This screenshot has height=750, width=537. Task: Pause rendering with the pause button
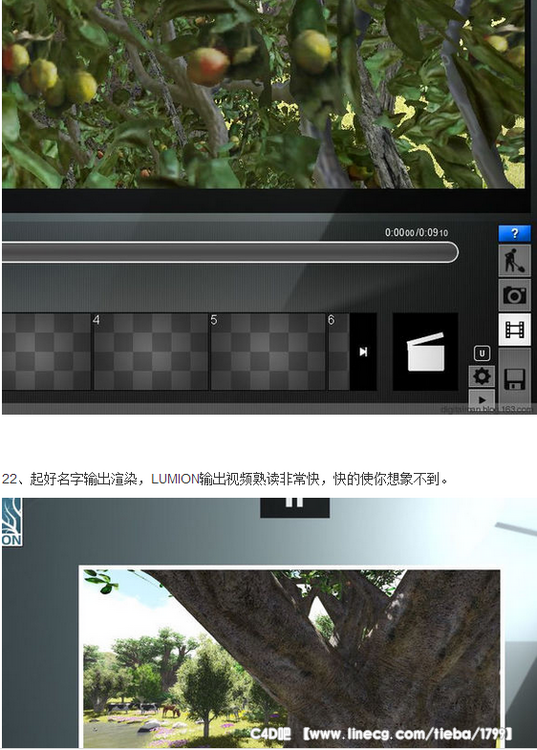click(x=295, y=506)
